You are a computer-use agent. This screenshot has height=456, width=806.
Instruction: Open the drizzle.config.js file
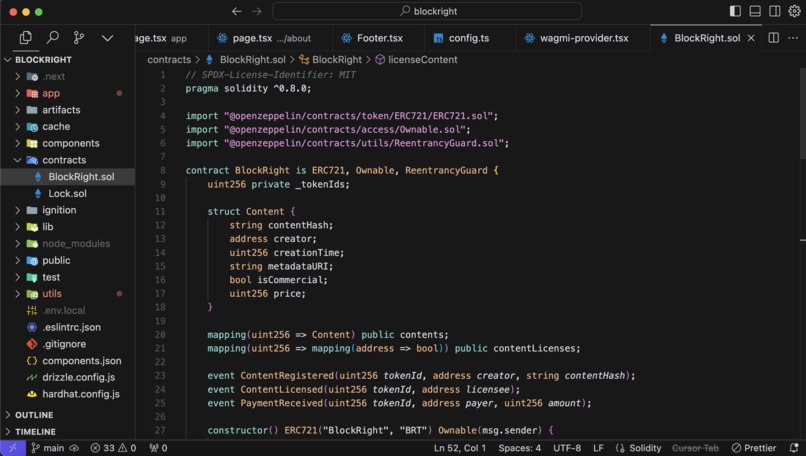[67, 377]
